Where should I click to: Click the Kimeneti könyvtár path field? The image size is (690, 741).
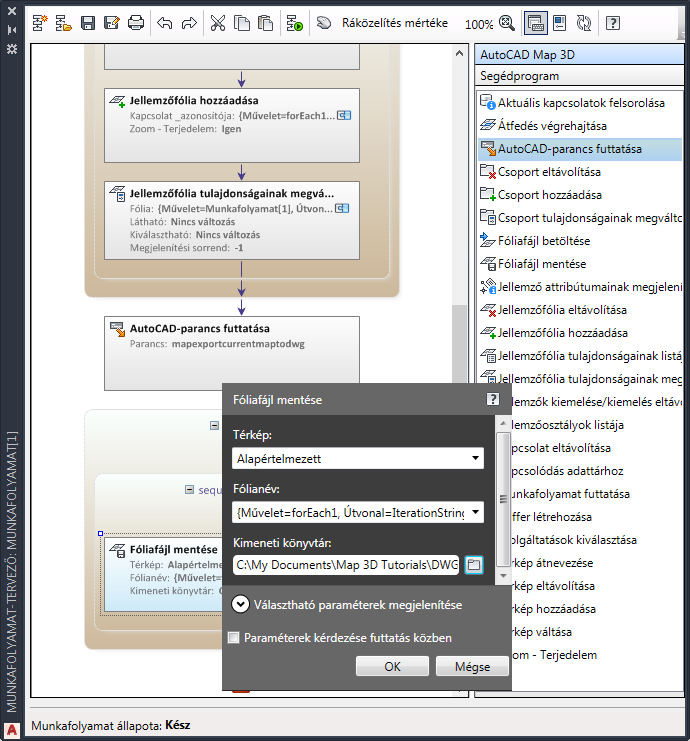point(345,565)
